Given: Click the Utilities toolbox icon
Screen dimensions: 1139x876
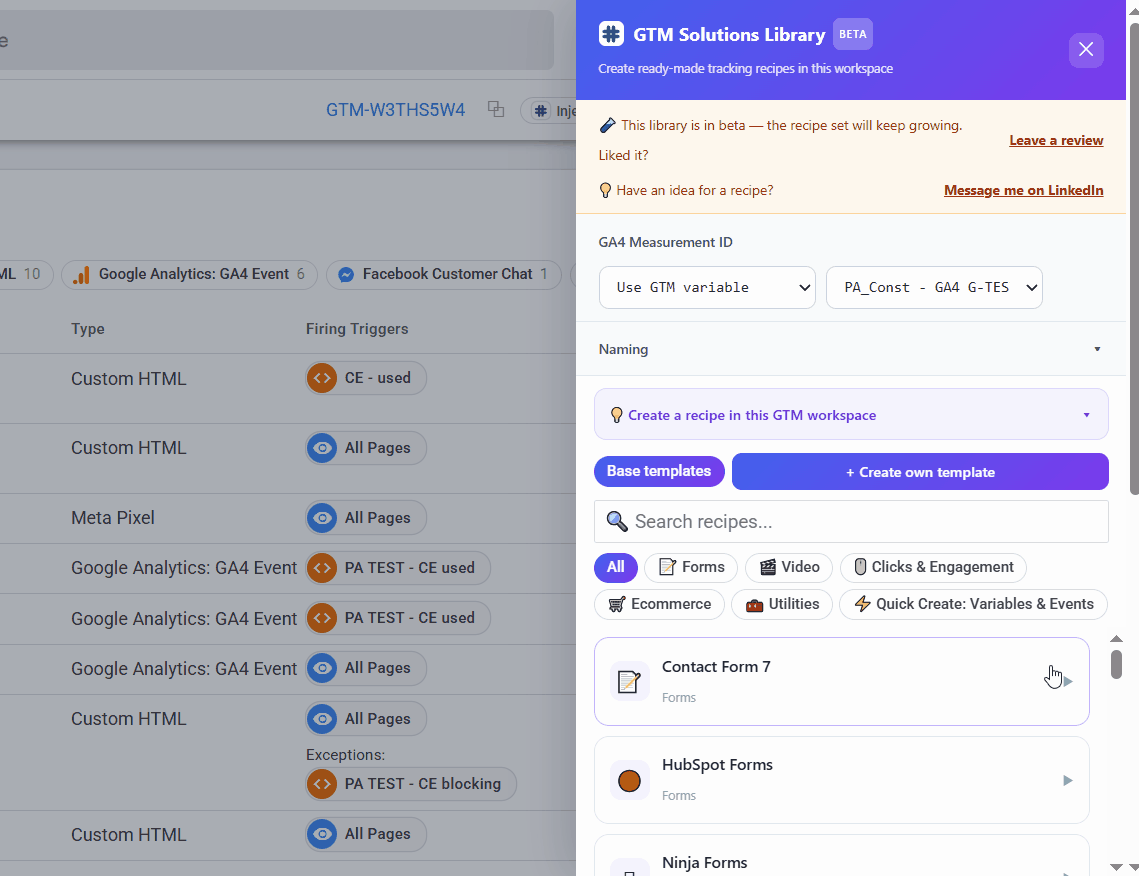Looking at the screenshot, I should (x=755, y=605).
